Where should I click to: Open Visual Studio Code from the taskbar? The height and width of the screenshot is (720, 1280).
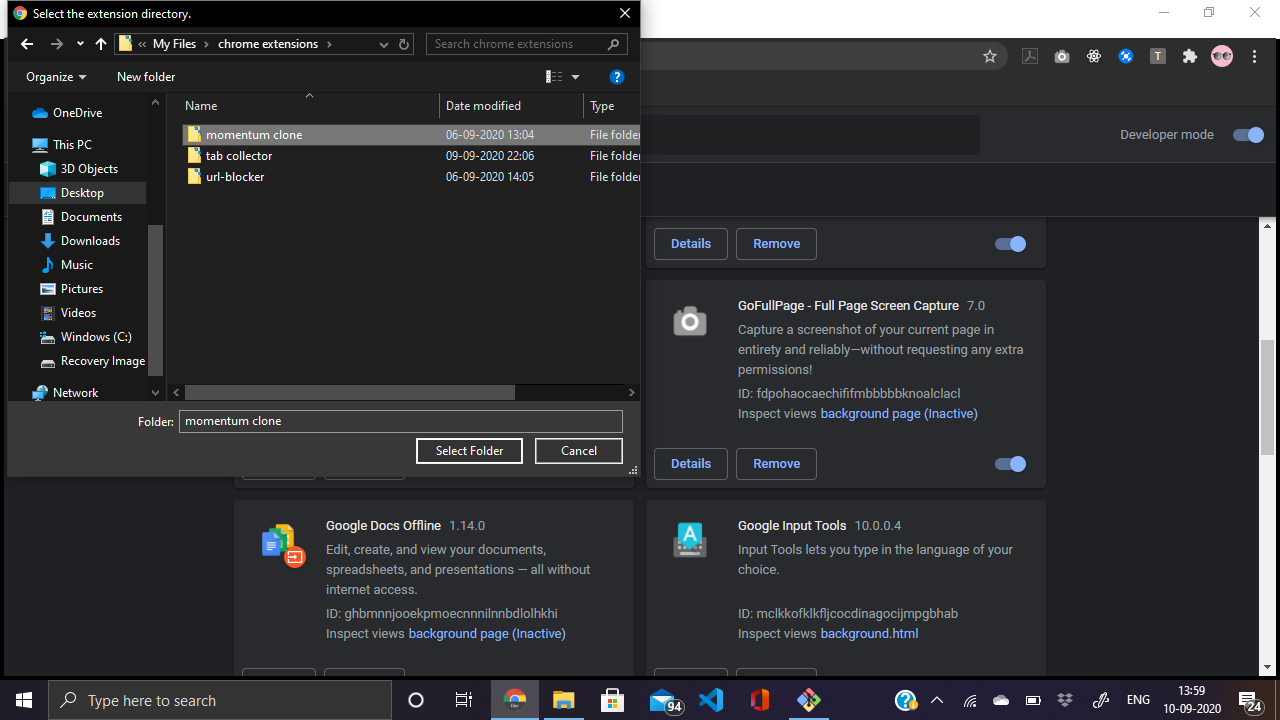tap(711, 700)
